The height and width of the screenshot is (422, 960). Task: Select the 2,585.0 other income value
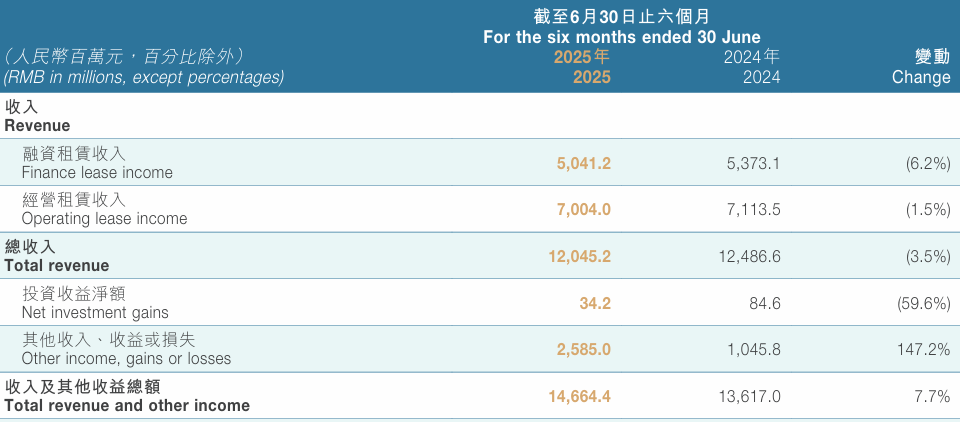583,350
